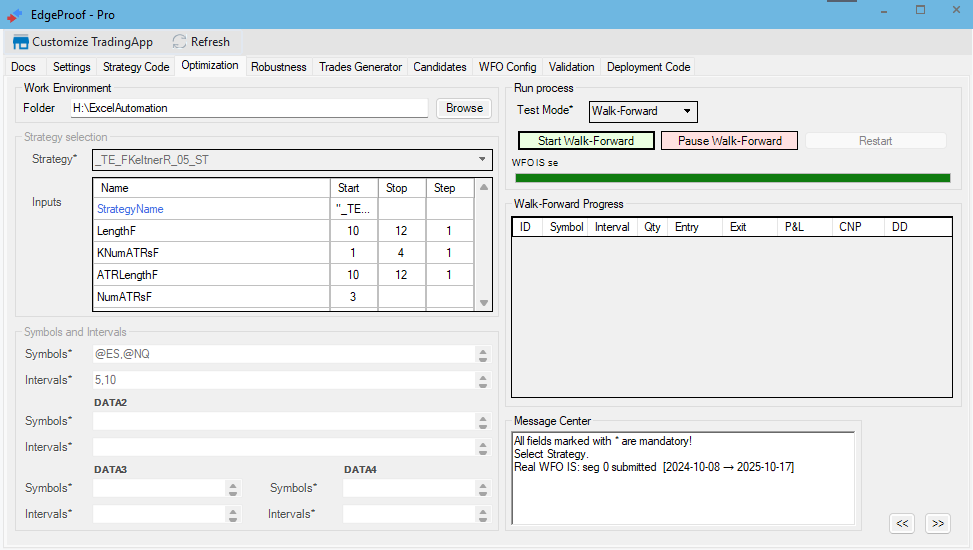Click the Symbol column header
This screenshot has height=550, width=973.
(x=566, y=227)
